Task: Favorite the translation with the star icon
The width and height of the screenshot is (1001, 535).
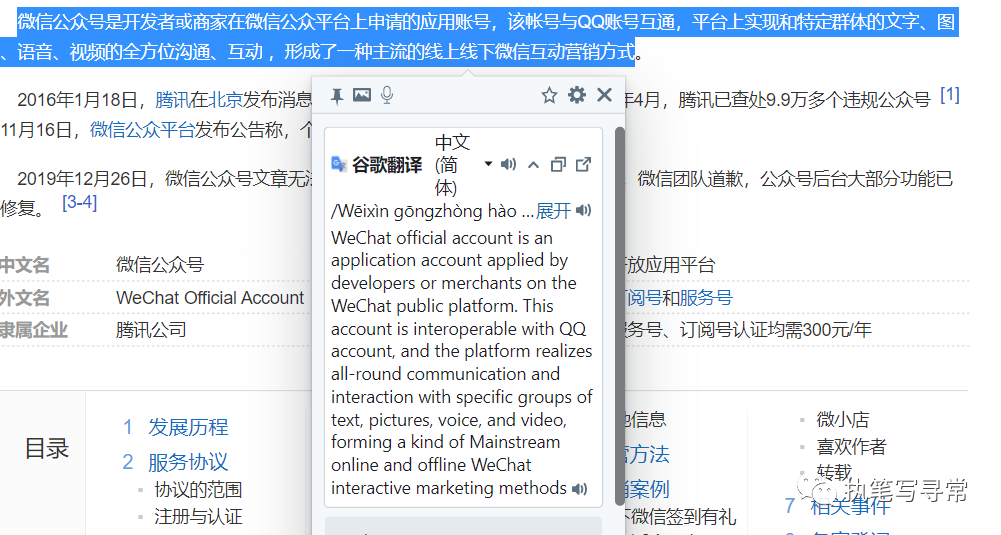Action: coord(549,96)
